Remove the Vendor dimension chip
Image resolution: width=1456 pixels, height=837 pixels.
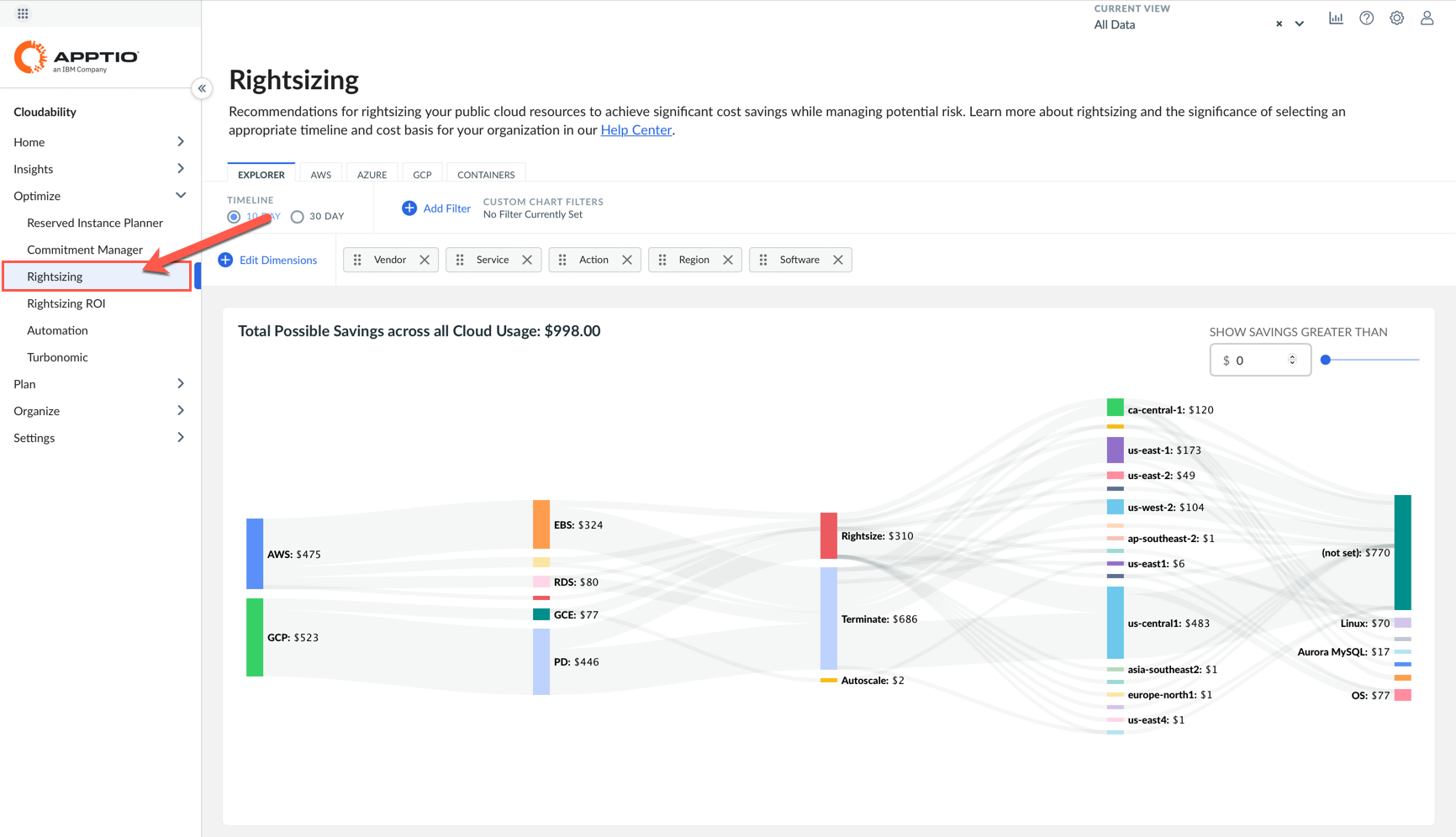pos(425,260)
